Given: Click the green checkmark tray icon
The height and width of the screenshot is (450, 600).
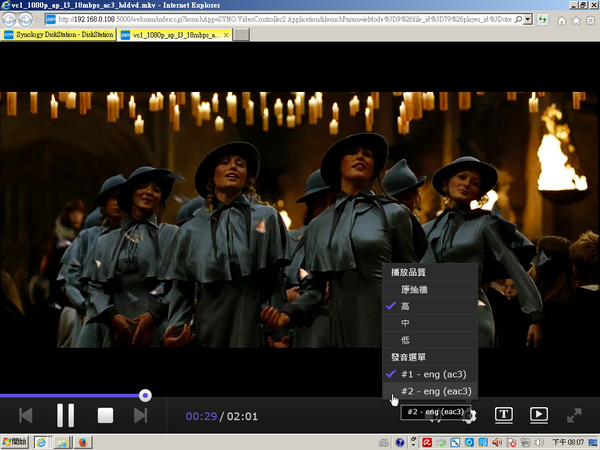Looking at the screenshot, I should tap(441, 442).
